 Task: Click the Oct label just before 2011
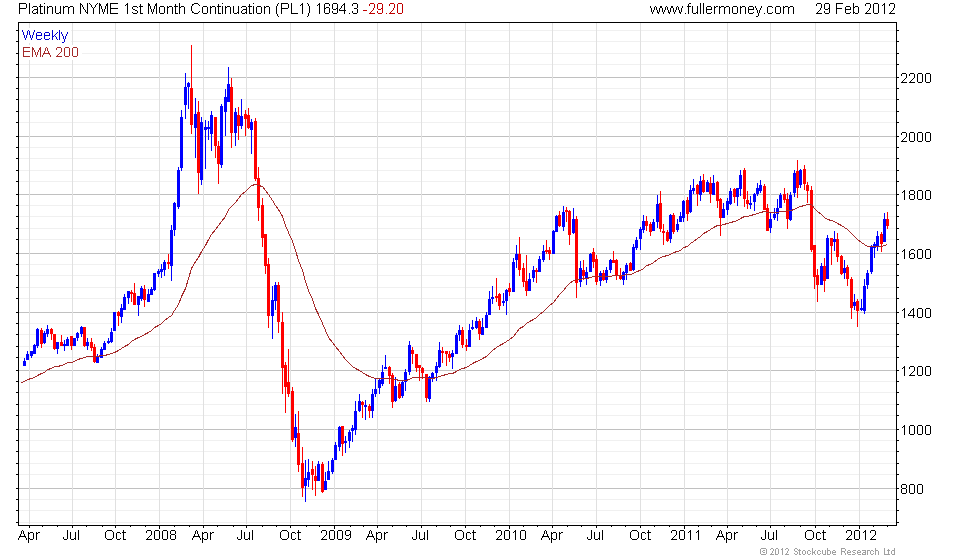point(640,536)
